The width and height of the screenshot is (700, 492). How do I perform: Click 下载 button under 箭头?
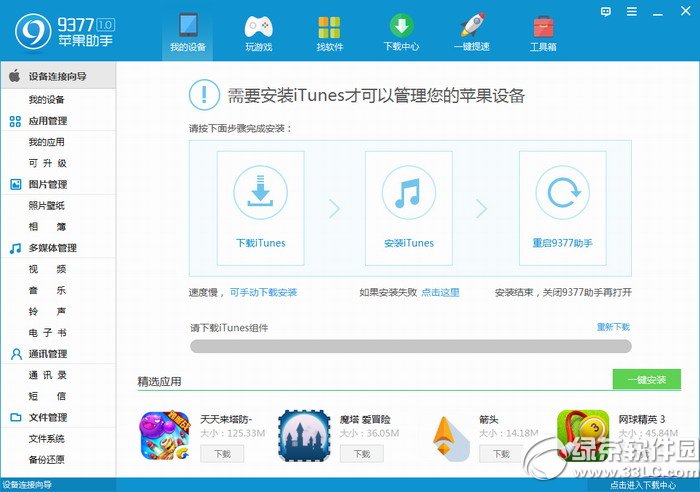click(501, 454)
